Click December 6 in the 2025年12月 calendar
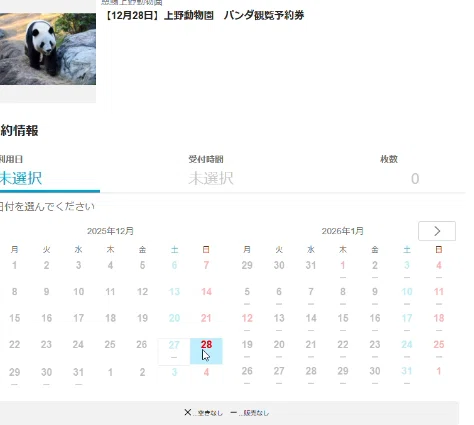Image resolution: width=474 pixels, height=425 pixels. tap(174, 265)
